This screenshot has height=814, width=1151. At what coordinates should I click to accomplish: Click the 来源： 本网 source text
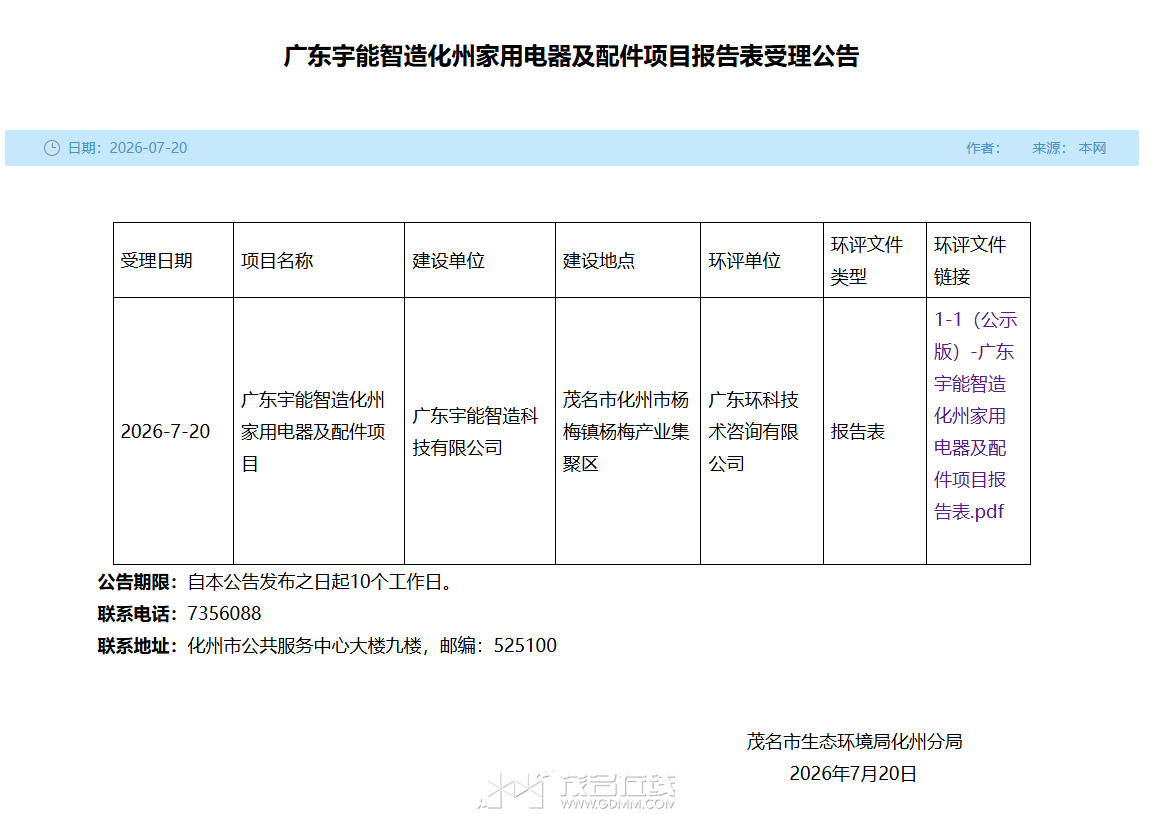point(1069,148)
